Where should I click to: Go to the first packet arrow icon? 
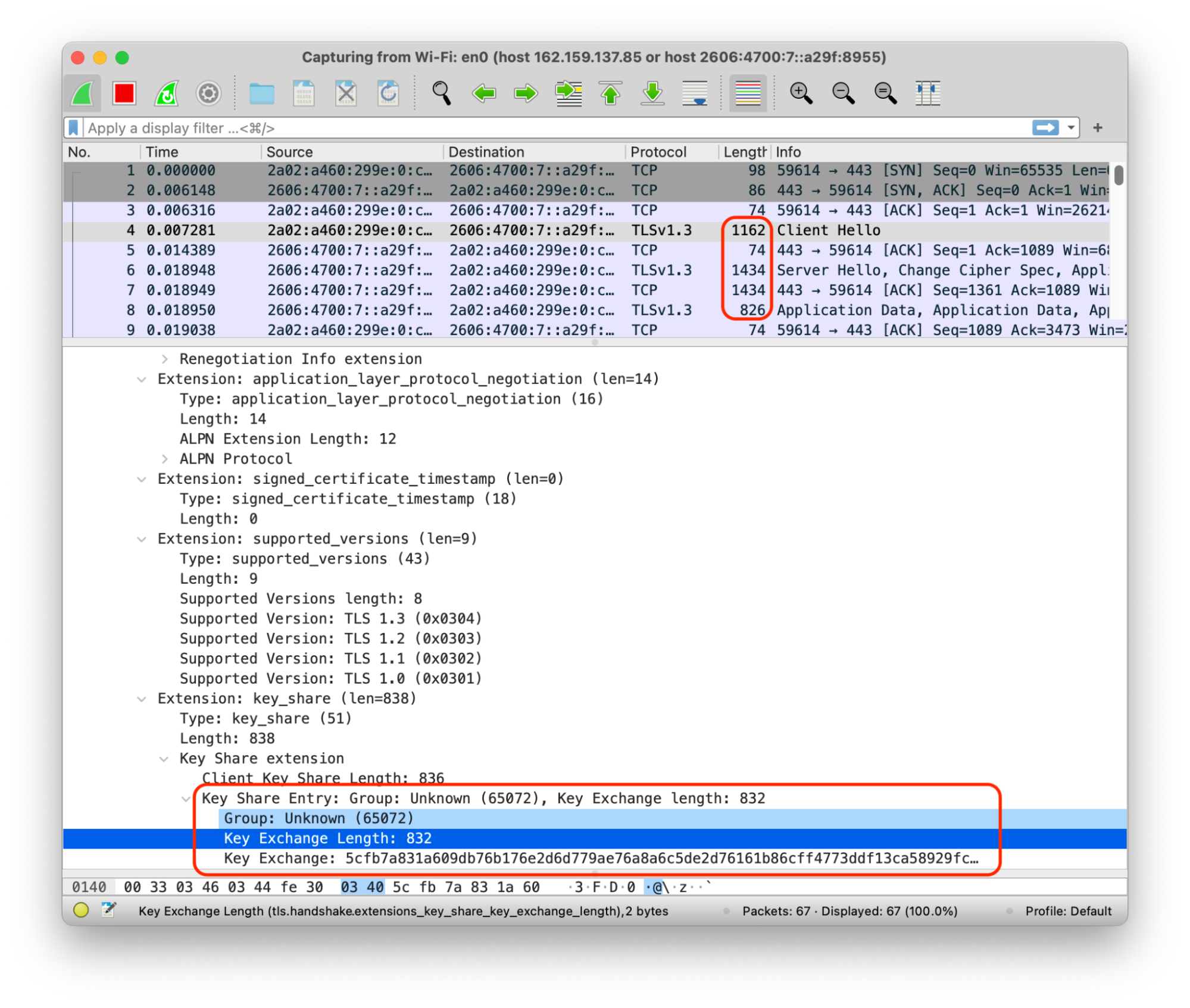tap(610, 93)
